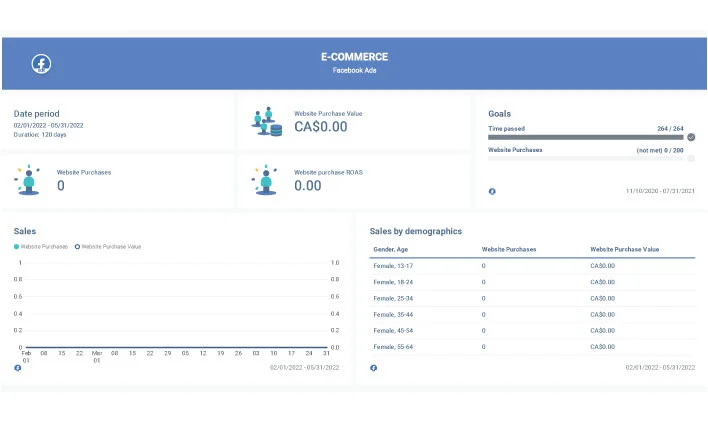The image size is (708, 422).
Task: Sort table by Gender, Age column header
Action: tap(394, 249)
